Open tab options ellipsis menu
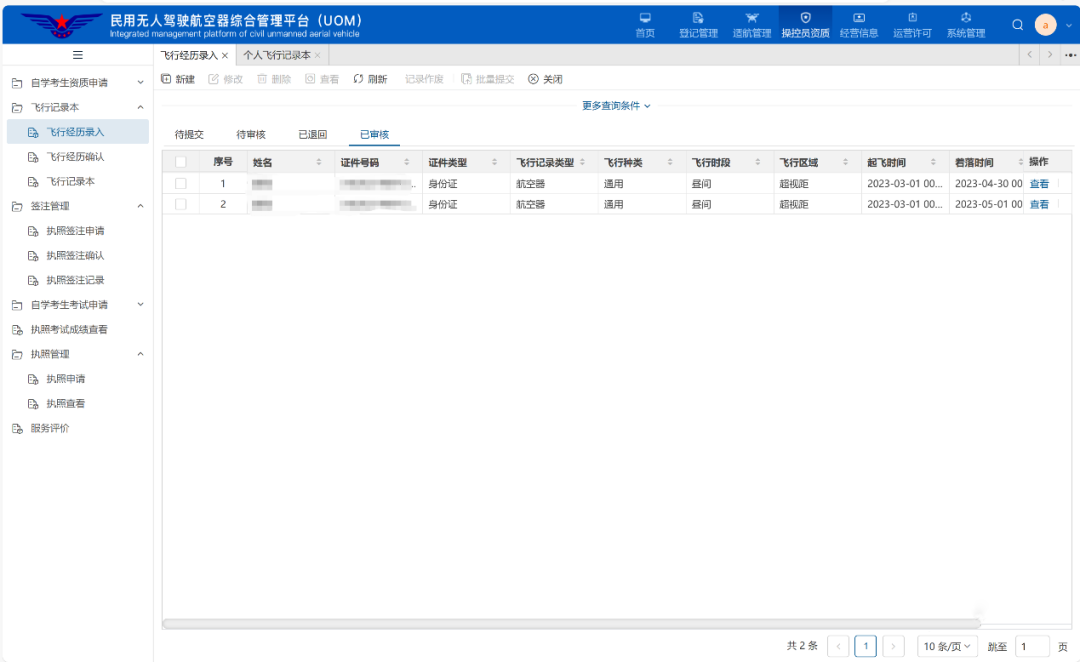The height and width of the screenshot is (662, 1080). pyautogui.click(x=1070, y=55)
